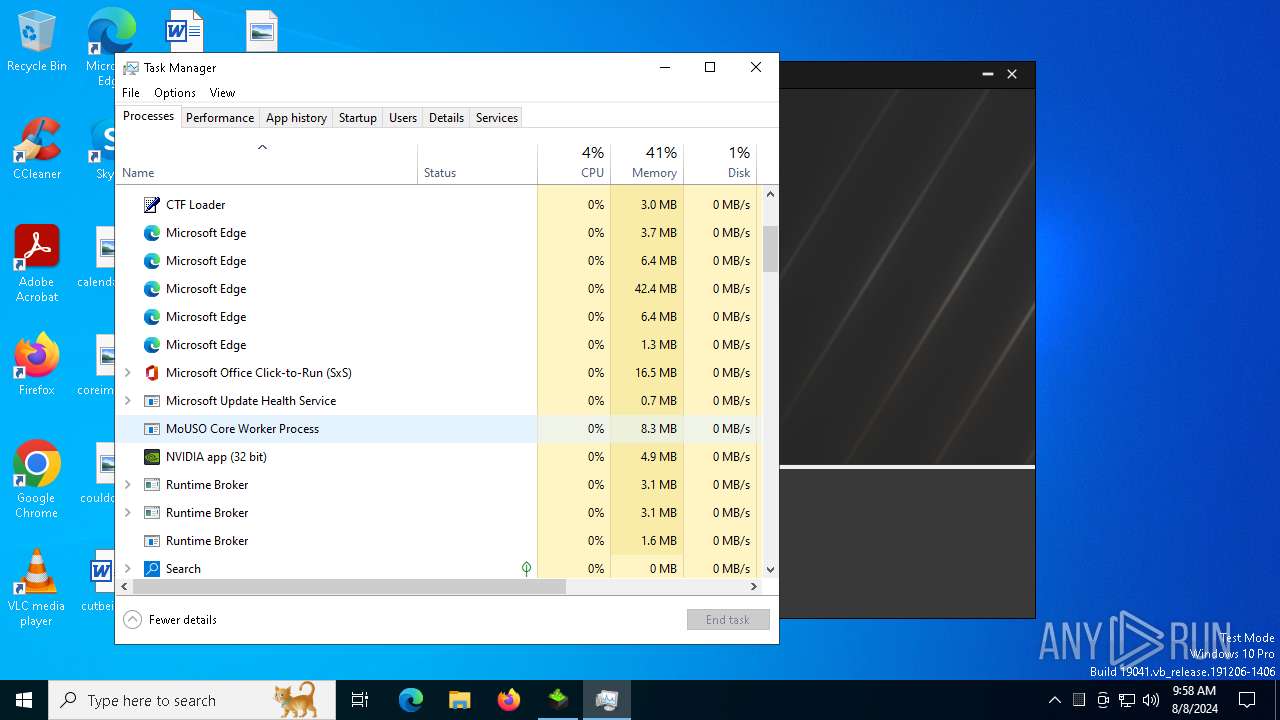Sort processes by Memory column

pyautogui.click(x=647, y=163)
